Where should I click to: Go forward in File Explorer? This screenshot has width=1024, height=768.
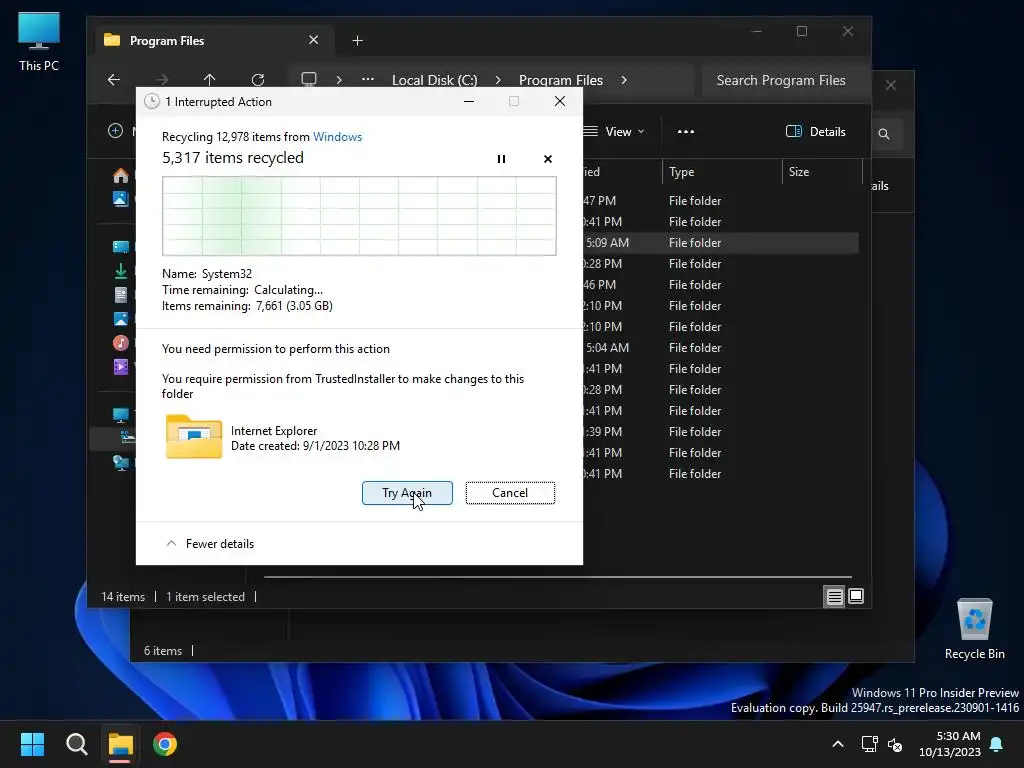tap(162, 80)
